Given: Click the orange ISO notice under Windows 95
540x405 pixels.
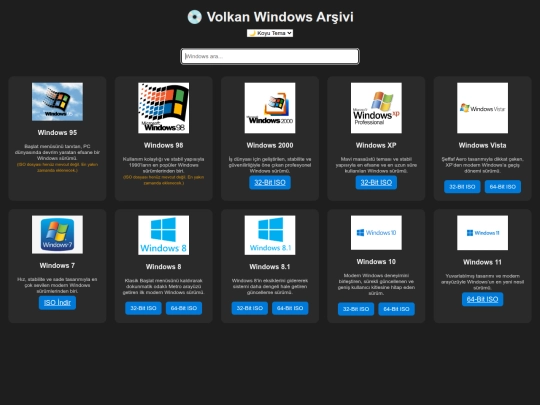Looking at the screenshot, I should pyautogui.click(x=57, y=167).
